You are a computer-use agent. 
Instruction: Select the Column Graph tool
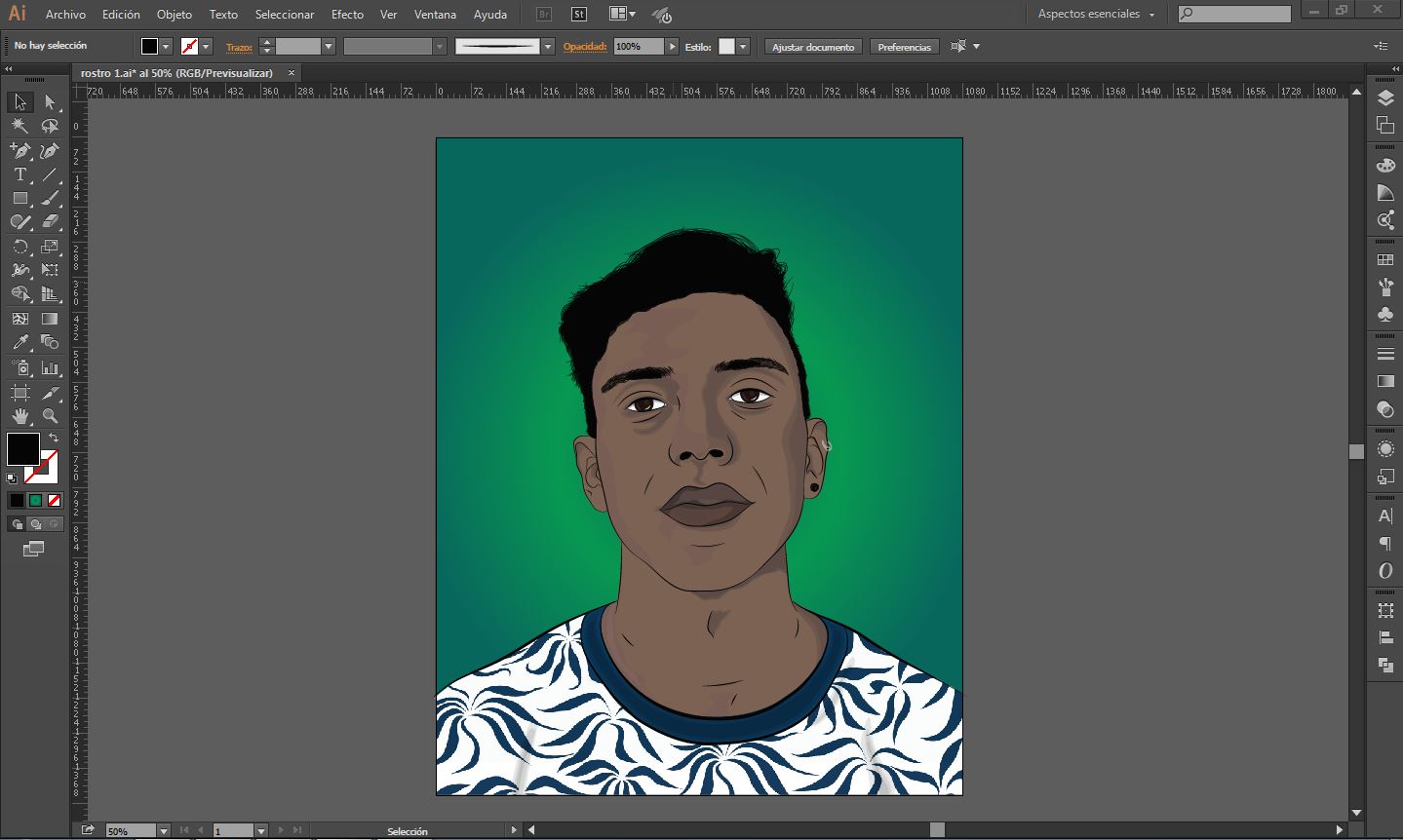click(50, 368)
